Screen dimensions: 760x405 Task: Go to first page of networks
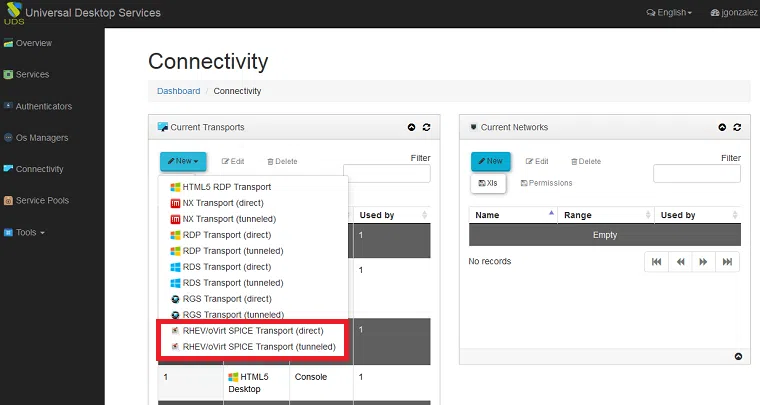click(x=657, y=261)
